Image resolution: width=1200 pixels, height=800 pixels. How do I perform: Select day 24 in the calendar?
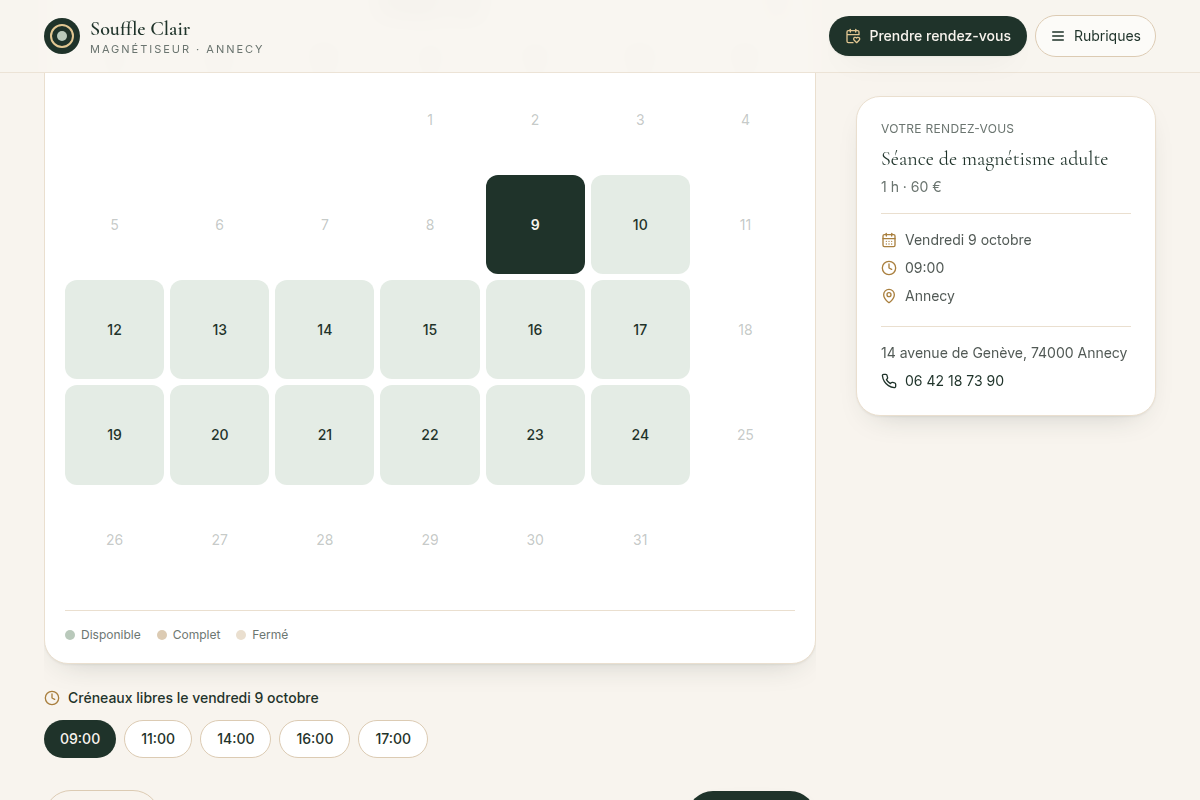(640, 435)
